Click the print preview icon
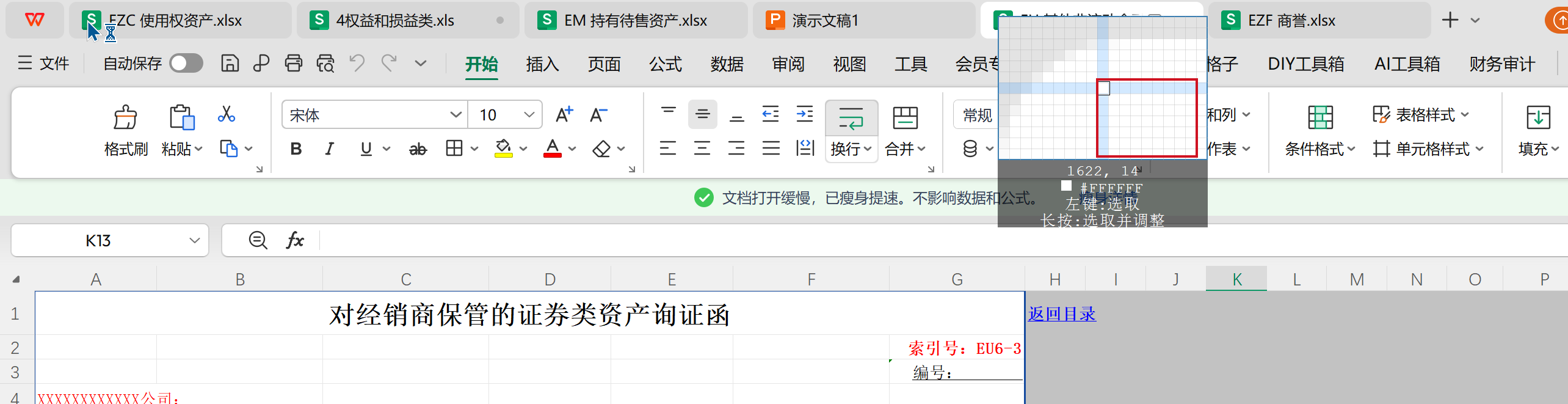This screenshot has width=1568, height=404. coord(325,64)
